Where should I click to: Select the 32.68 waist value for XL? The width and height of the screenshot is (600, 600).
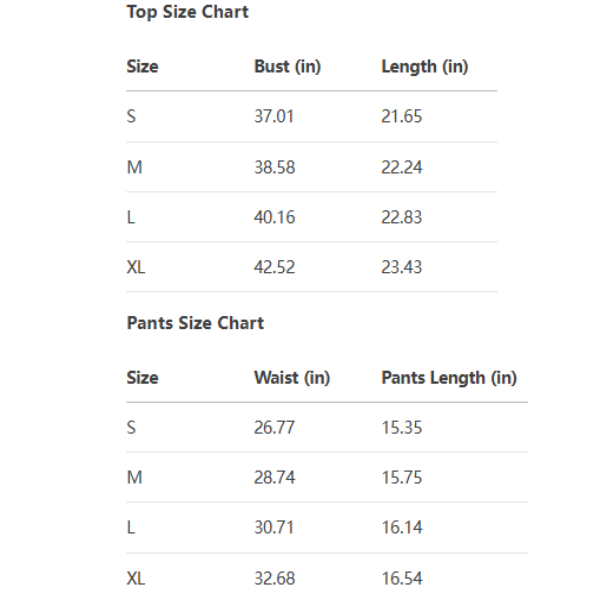tap(274, 578)
